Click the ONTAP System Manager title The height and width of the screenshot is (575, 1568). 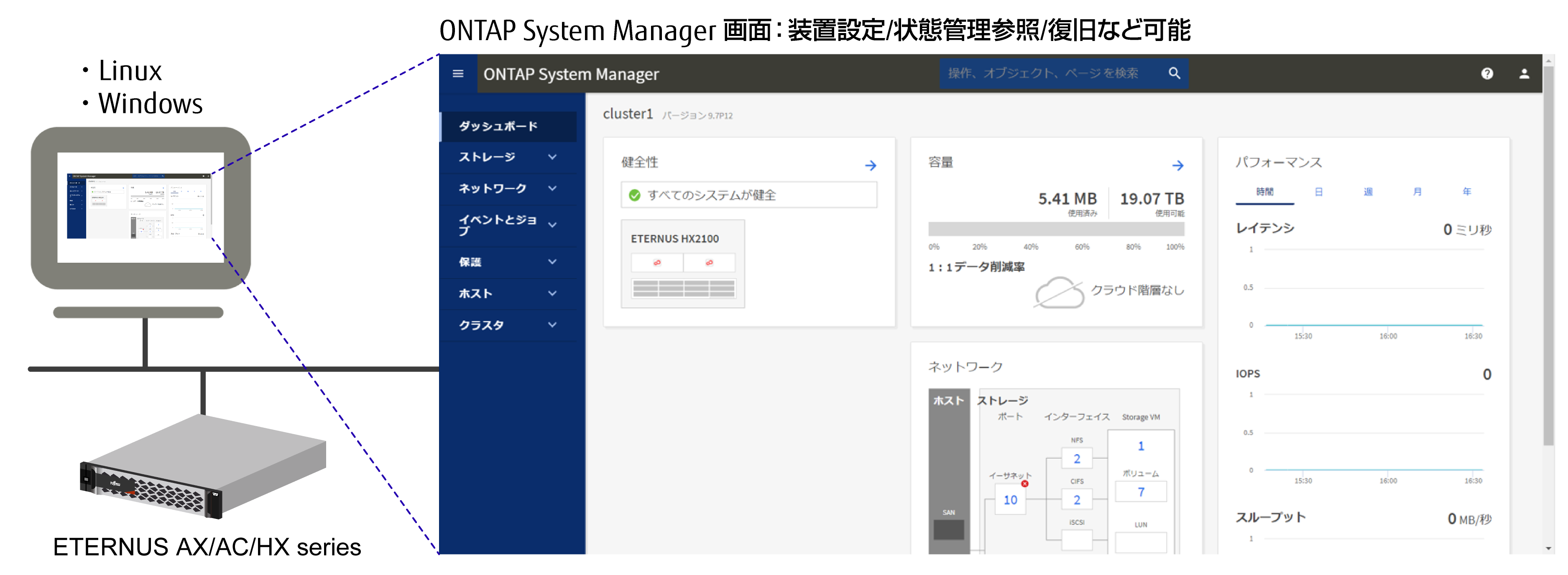tap(570, 74)
